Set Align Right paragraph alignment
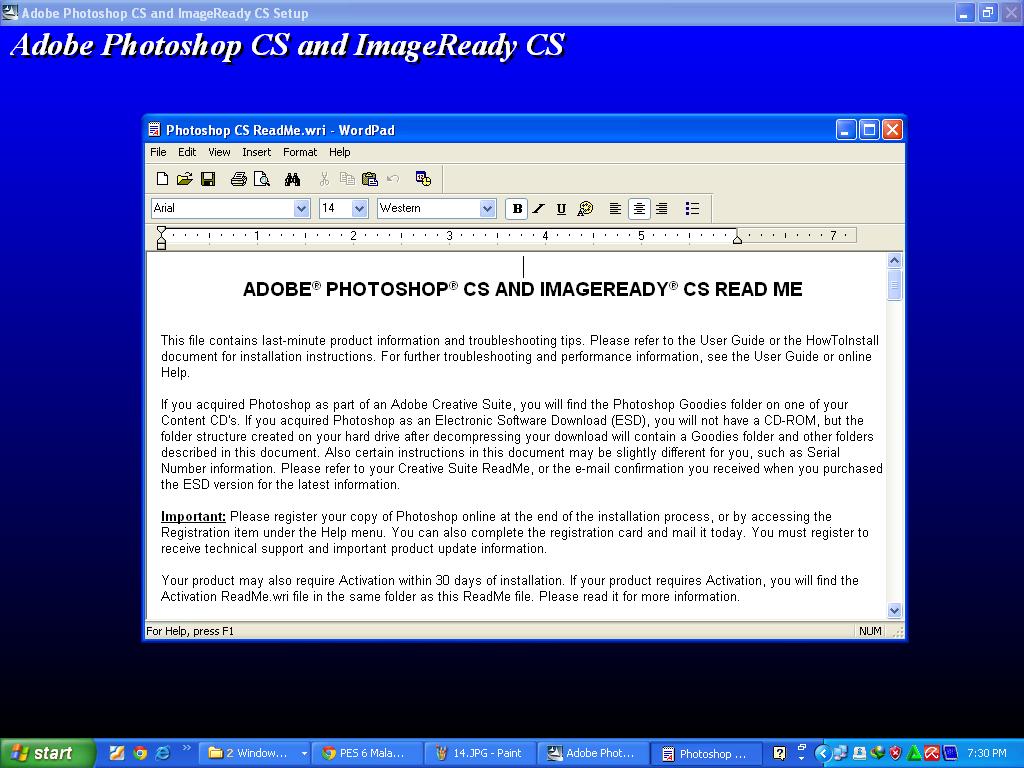Screen dimensions: 1024x768 pyautogui.click(x=662, y=208)
